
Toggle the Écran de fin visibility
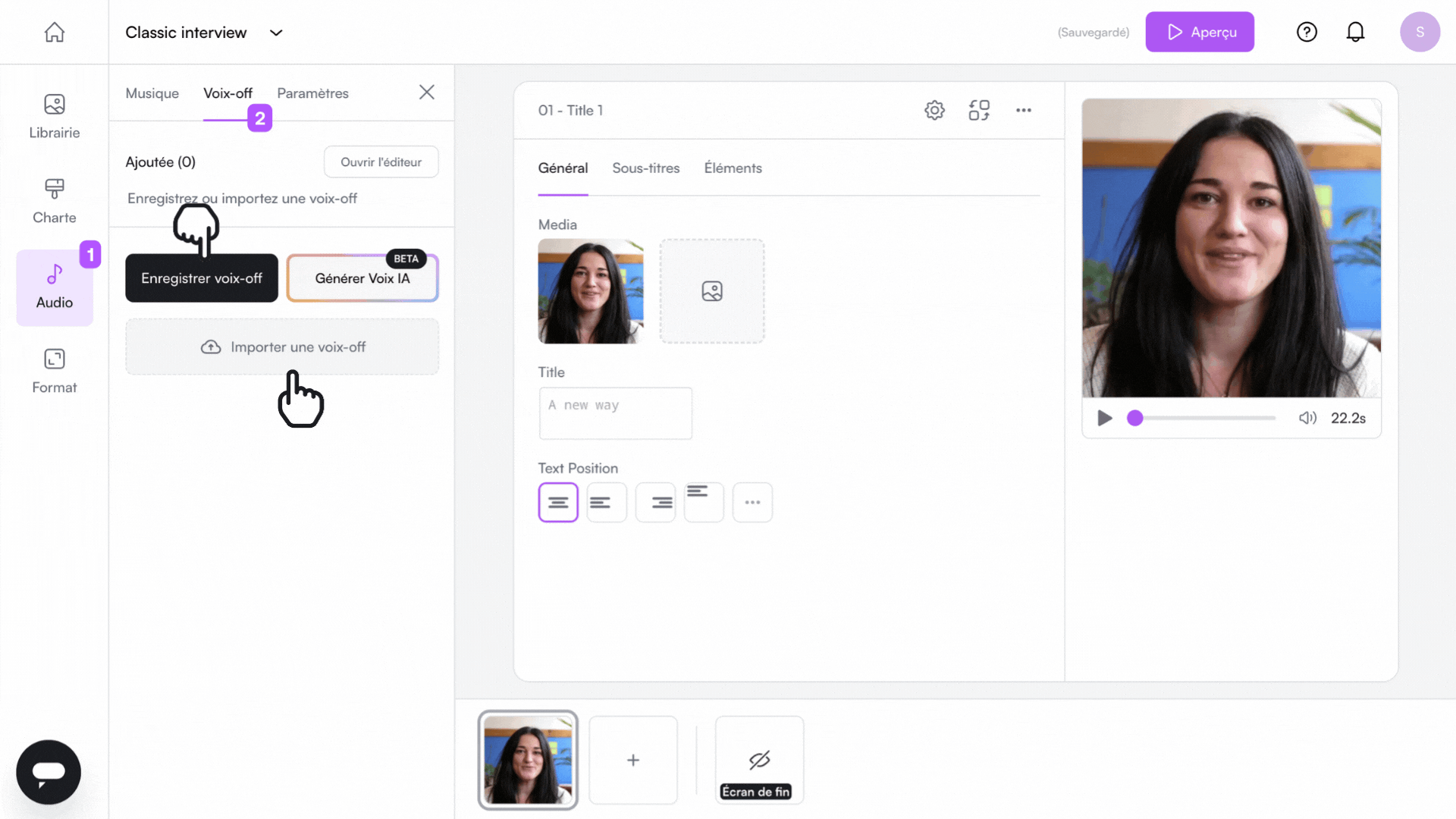tap(759, 760)
